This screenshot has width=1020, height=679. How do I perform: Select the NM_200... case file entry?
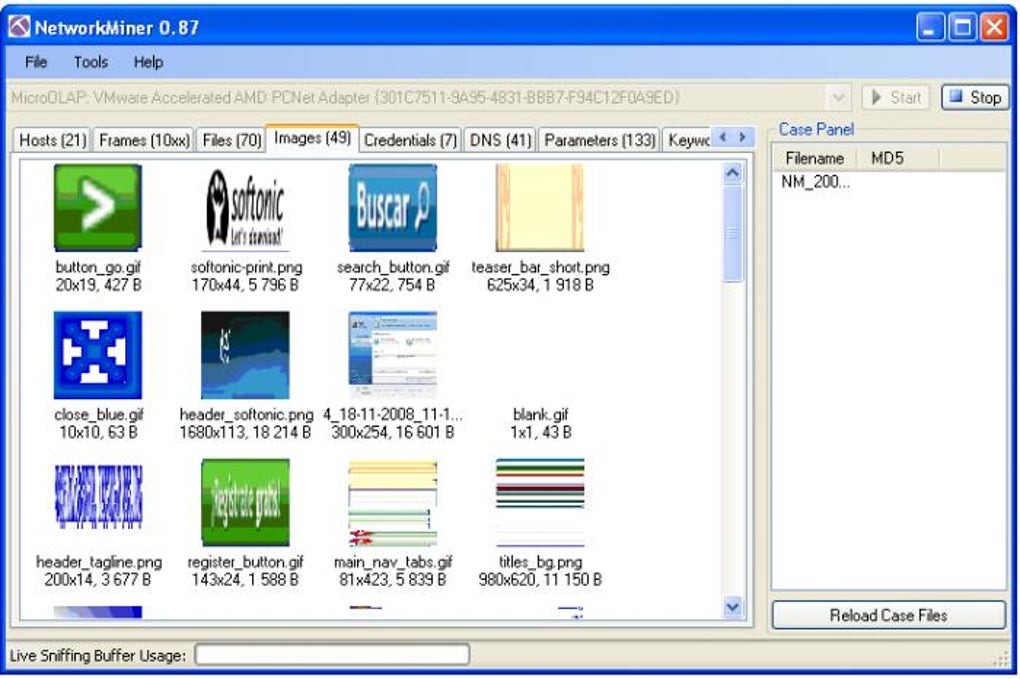tap(815, 181)
